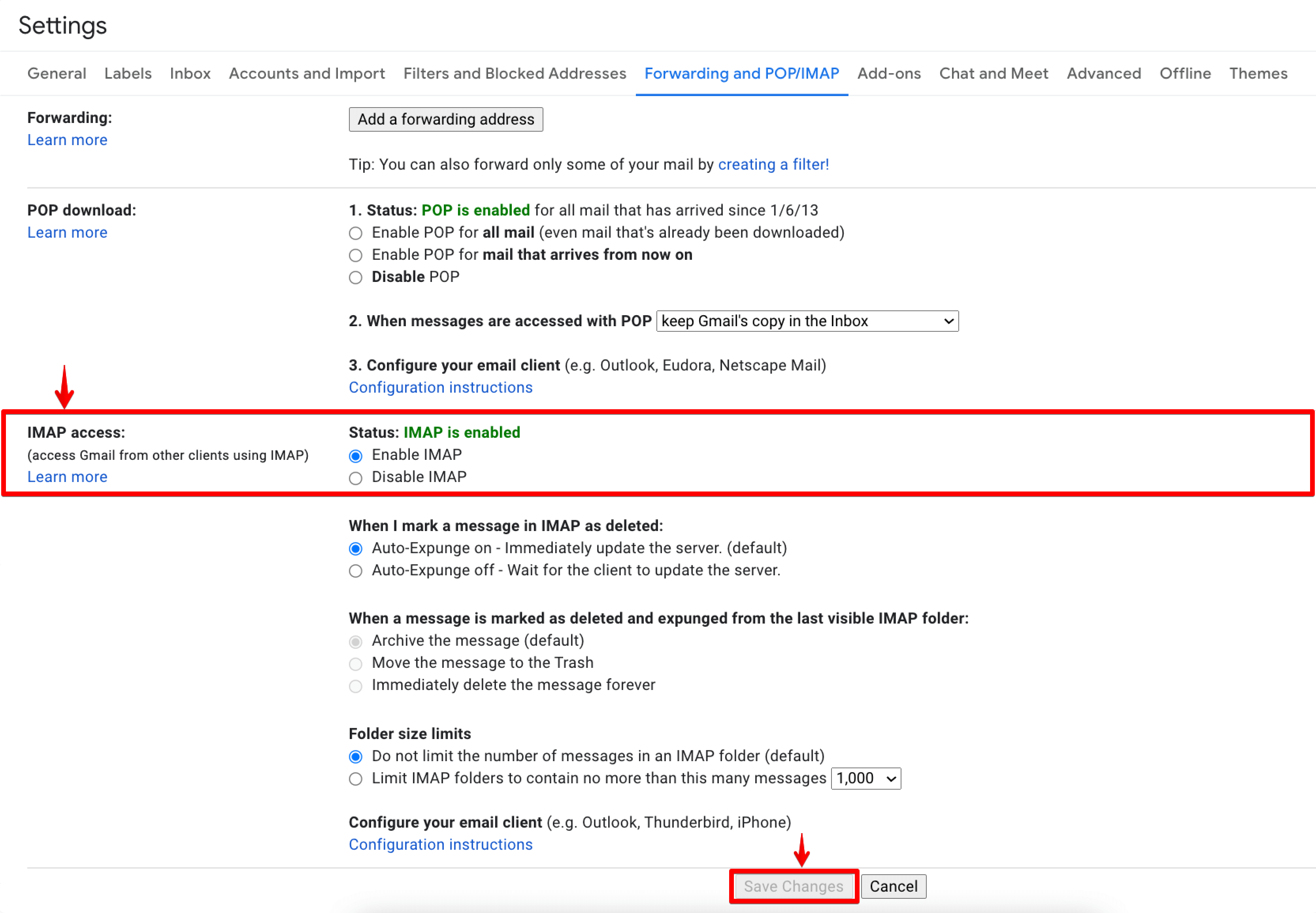The width and height of the screenshot is (1316, 913).
Task: Select the Disable POP option
Action: [356, 278]
